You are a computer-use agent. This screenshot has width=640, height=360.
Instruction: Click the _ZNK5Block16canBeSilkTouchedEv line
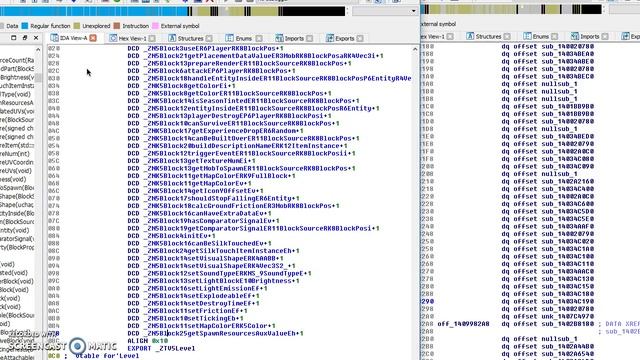tap(199, 243)
